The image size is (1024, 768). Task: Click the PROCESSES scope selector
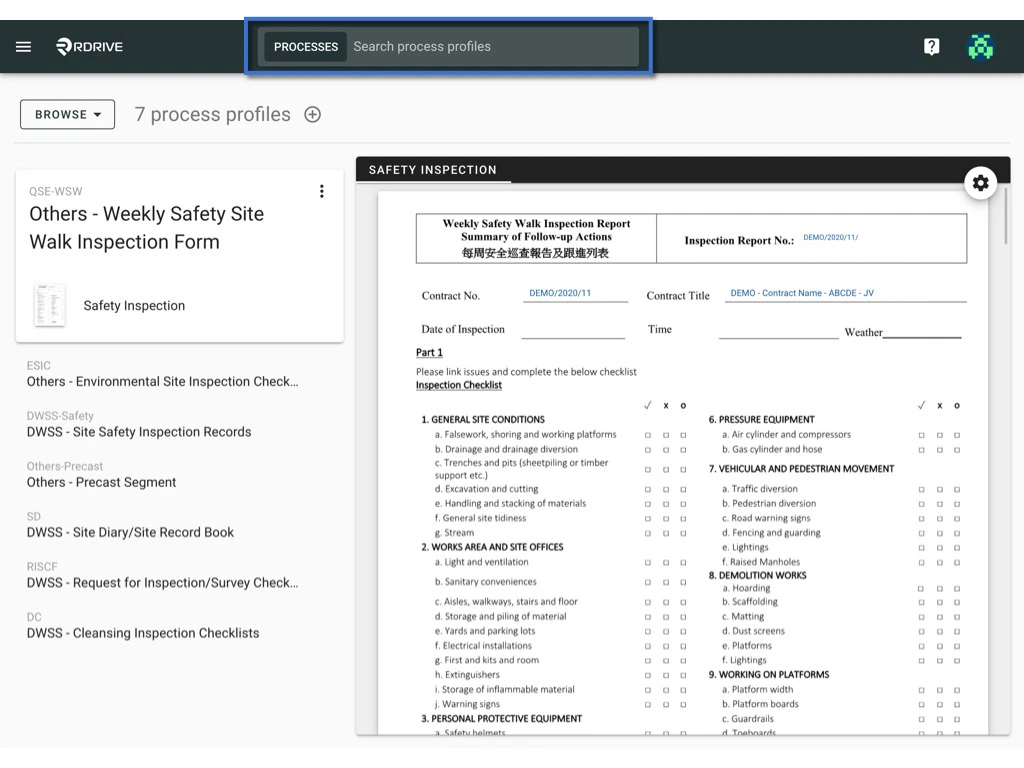[x=305, y=46]
